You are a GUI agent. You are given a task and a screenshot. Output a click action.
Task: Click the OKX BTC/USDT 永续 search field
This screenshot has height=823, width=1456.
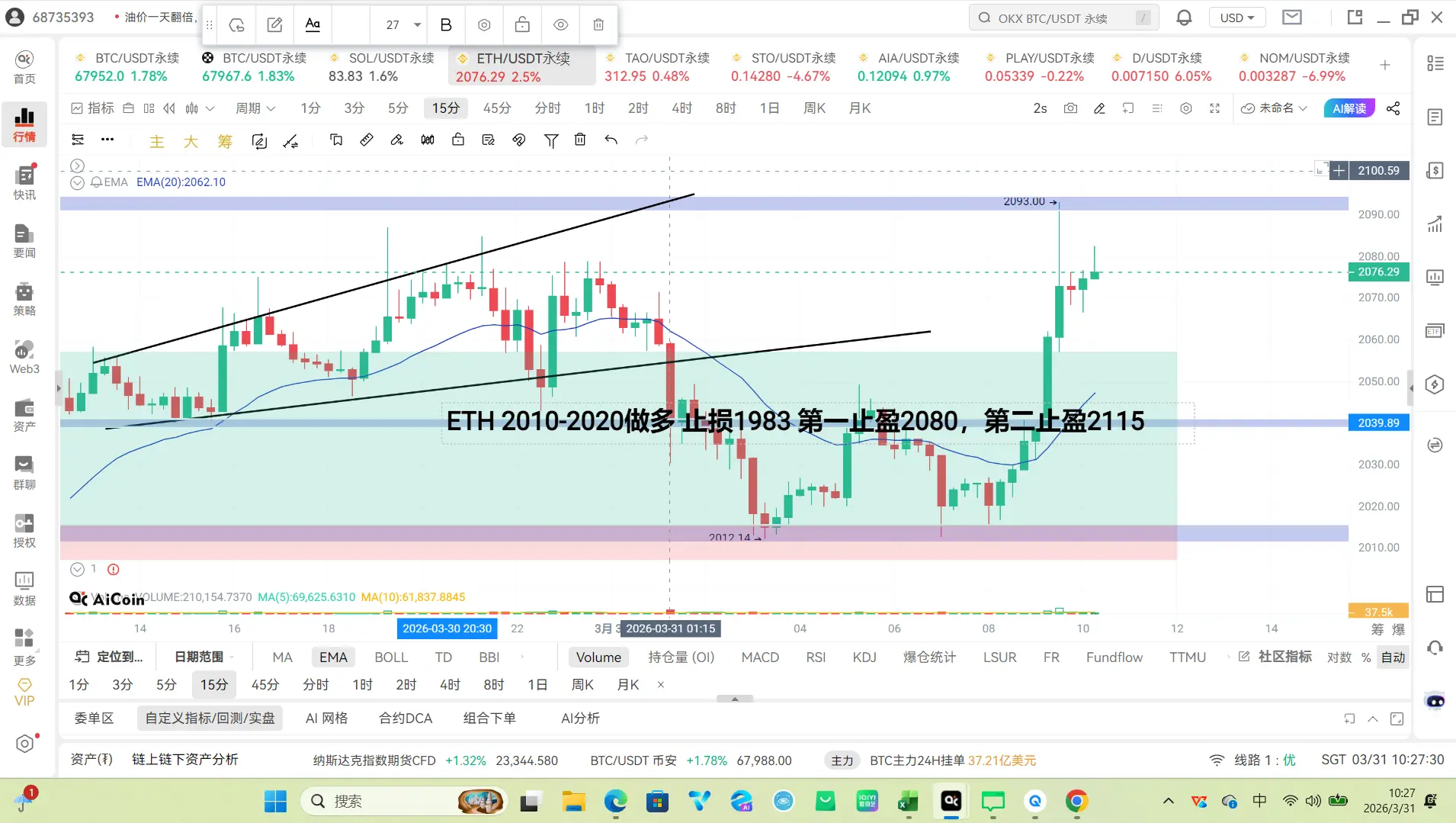click(1063, 18)
